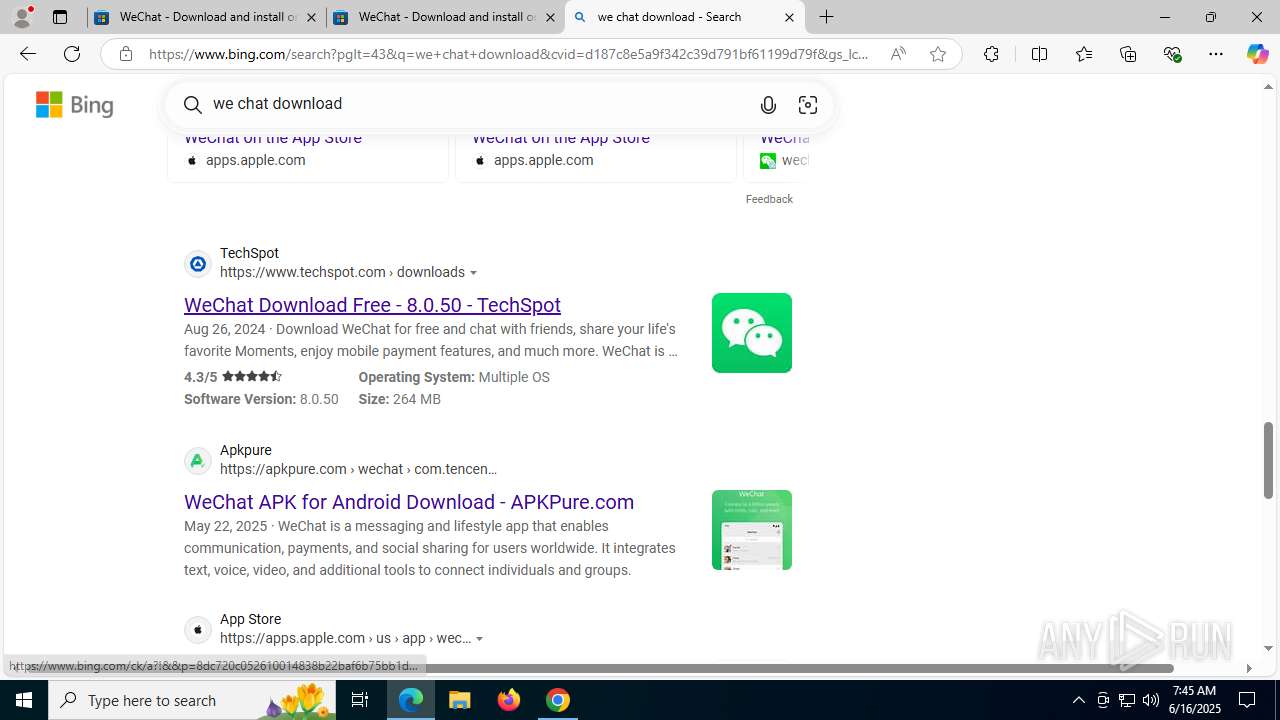Open the Settings and more menu

[1216, 54]
